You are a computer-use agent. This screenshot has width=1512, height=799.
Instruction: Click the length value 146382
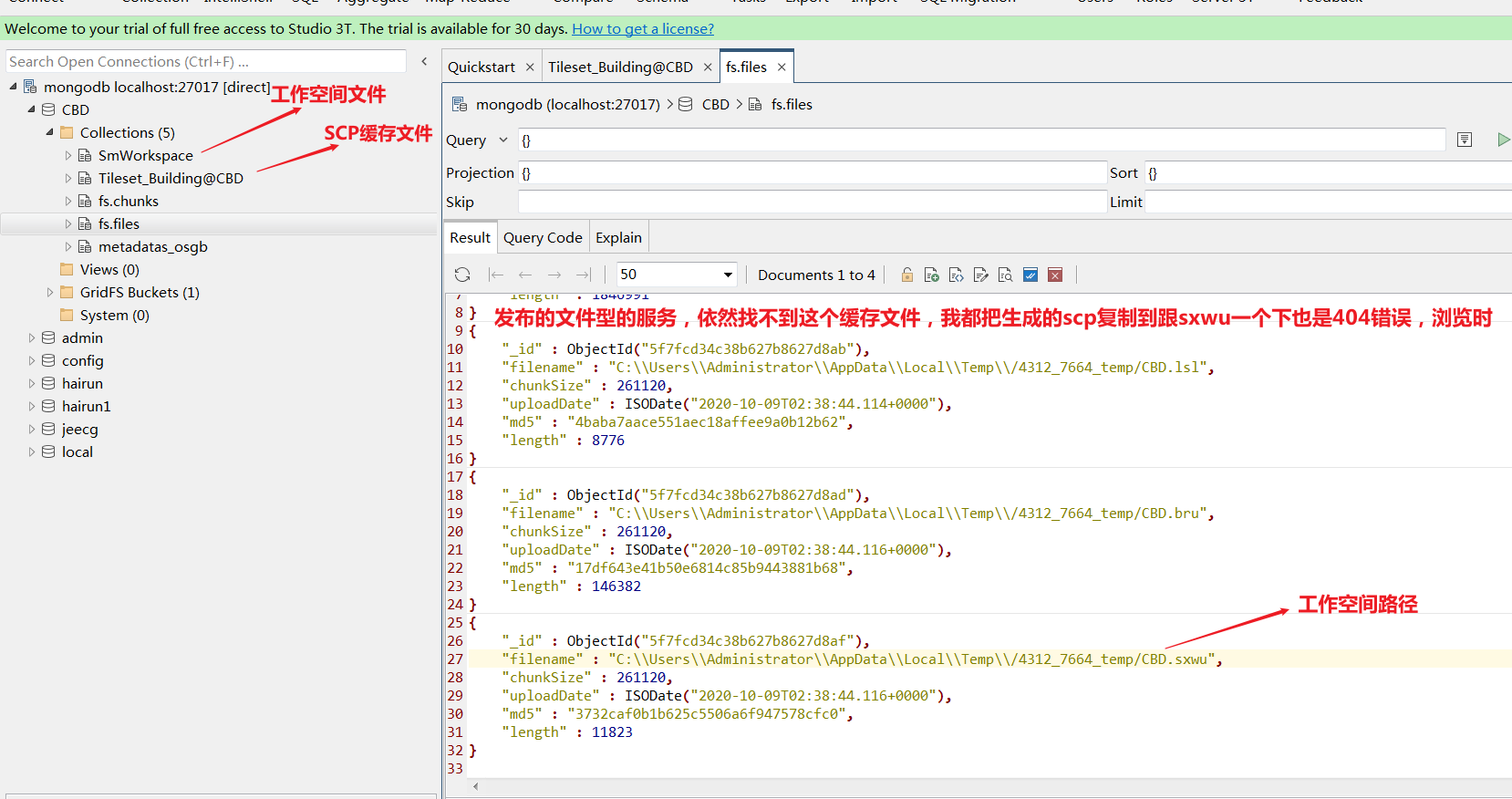[616, 586]
